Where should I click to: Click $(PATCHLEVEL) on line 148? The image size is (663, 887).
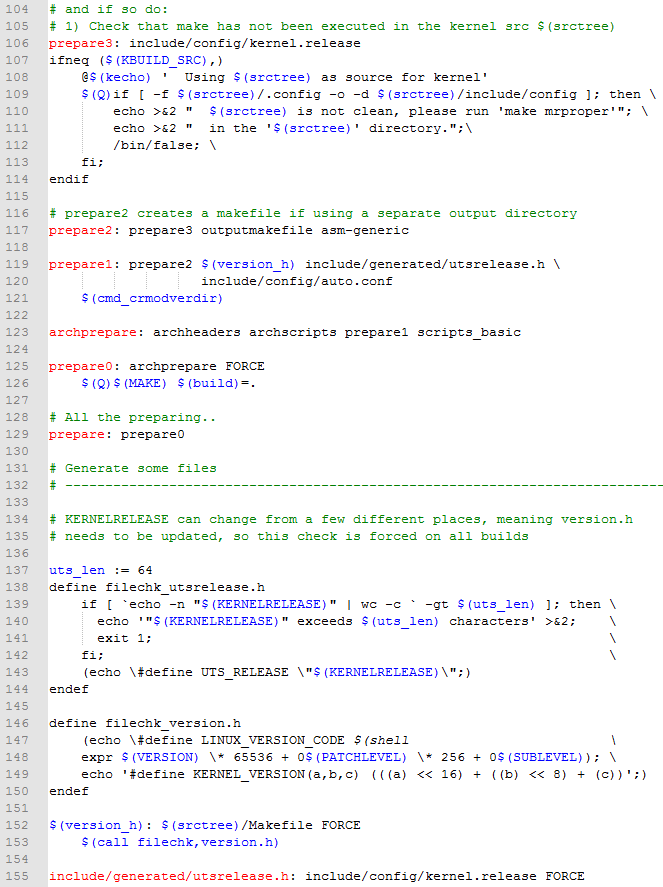356,756
